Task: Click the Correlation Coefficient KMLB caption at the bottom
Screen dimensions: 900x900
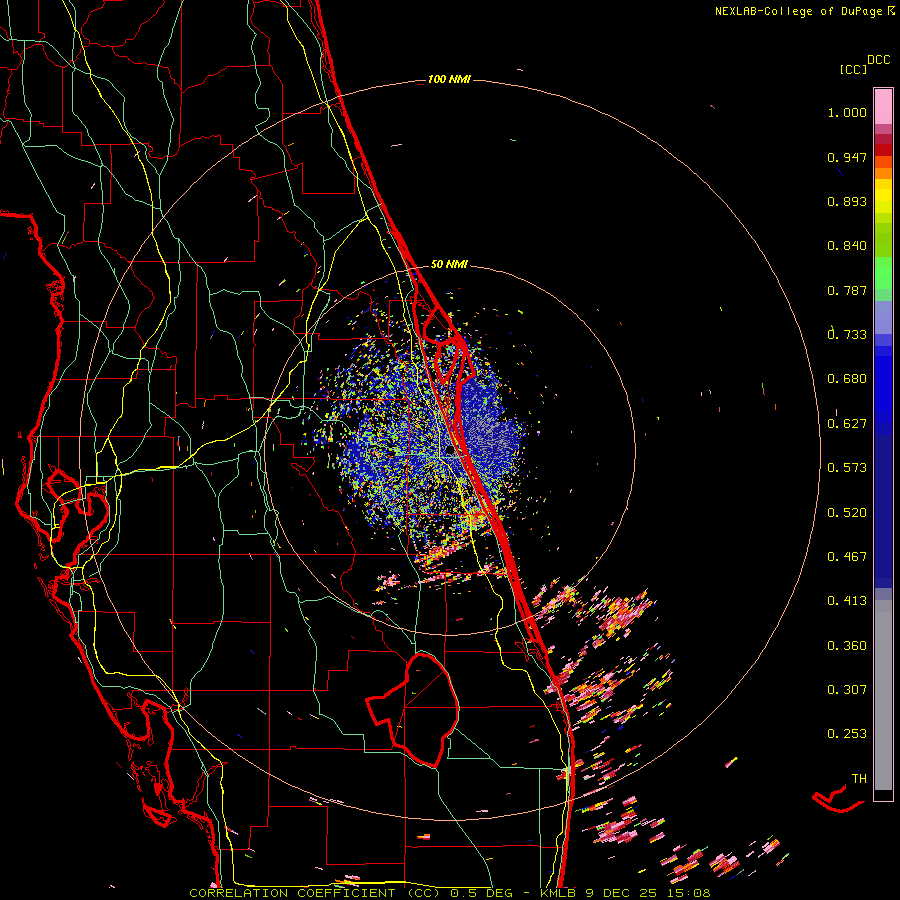Action: (450, 893)
